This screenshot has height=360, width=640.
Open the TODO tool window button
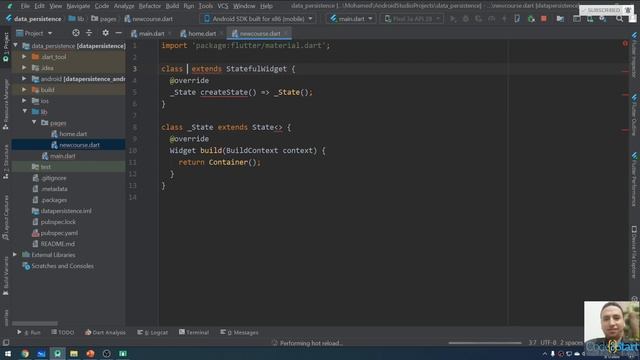coord(63,333)
